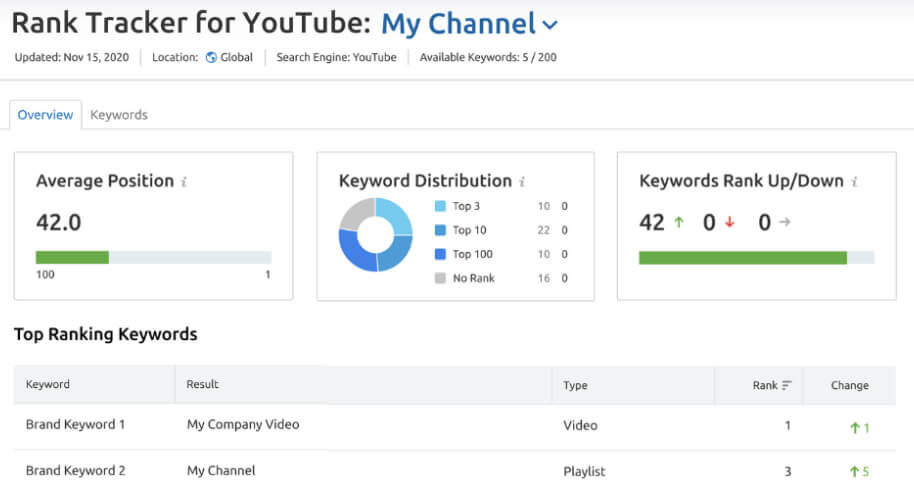Screen dimensions: 914x482
Task: Click the Top Ranking Keywords heading
Action: [x=106, y=334]
